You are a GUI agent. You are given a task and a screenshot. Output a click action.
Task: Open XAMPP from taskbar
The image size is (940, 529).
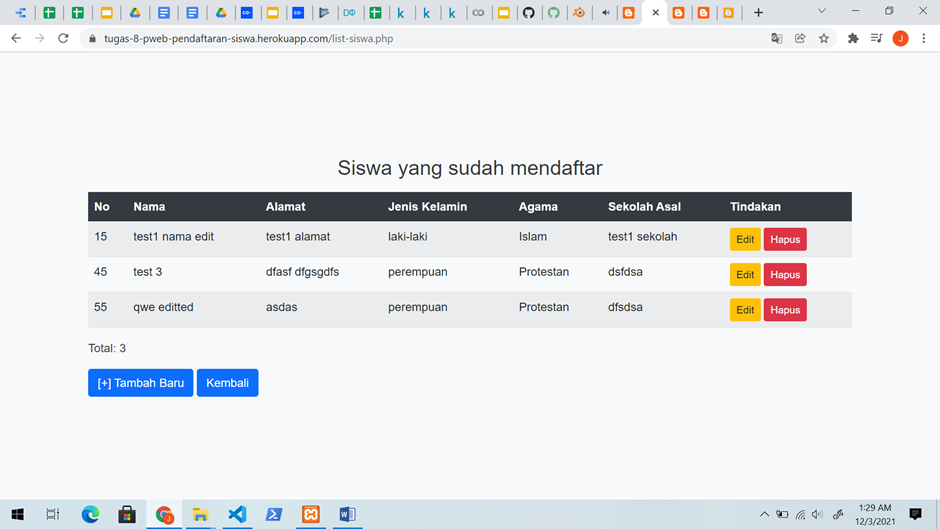[x=311, y=514]
